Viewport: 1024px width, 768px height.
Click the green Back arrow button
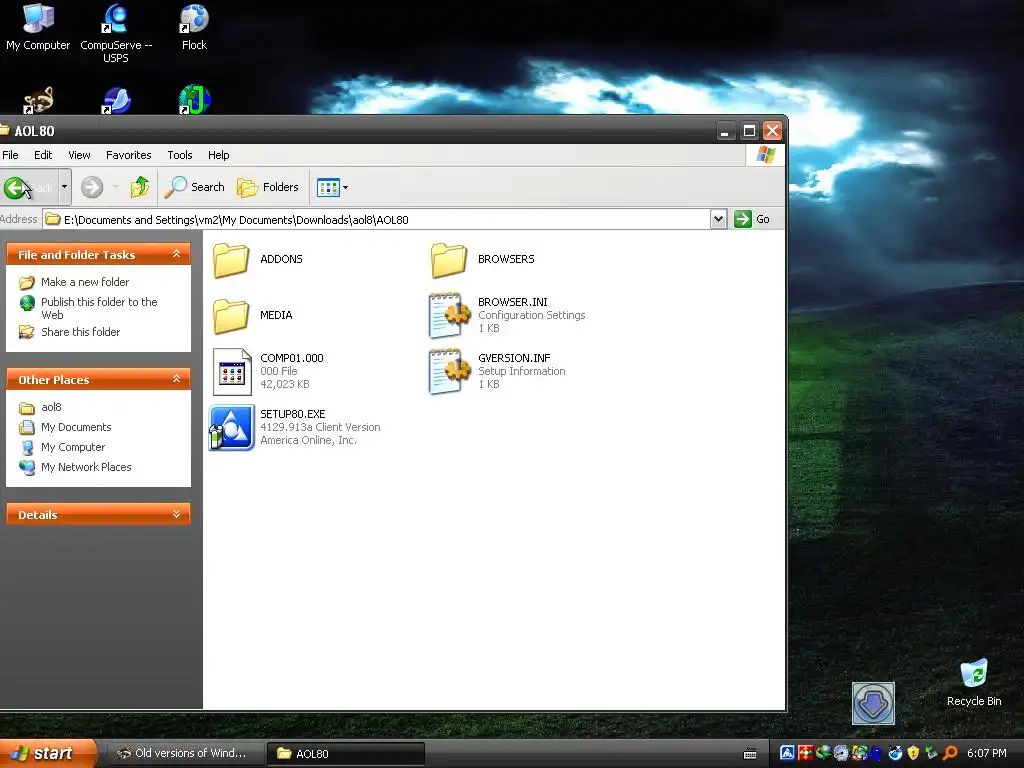click(x=14, y=187)
